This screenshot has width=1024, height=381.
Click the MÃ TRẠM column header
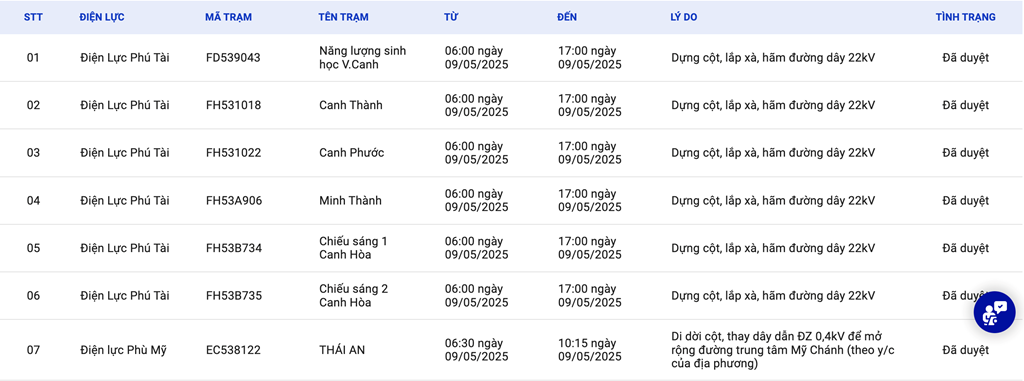(x=229, y=17)
